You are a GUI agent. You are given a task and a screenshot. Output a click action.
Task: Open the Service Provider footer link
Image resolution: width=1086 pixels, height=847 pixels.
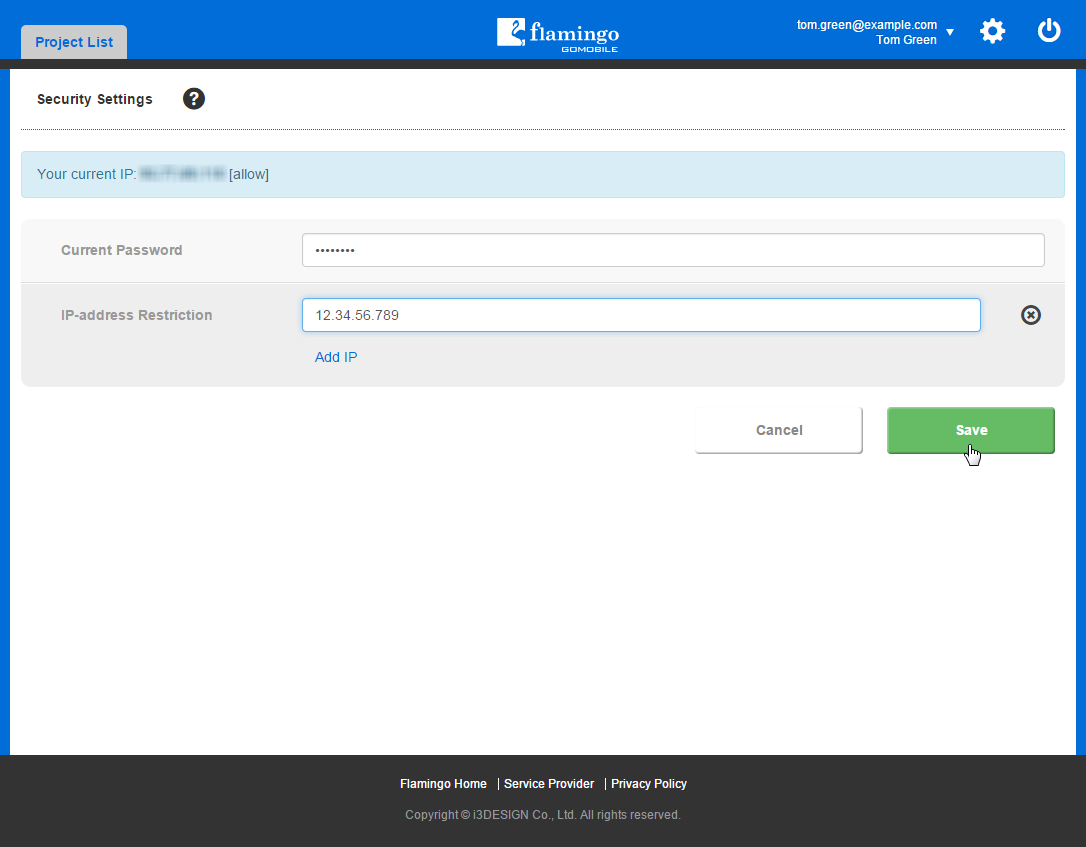coord(549,784)
